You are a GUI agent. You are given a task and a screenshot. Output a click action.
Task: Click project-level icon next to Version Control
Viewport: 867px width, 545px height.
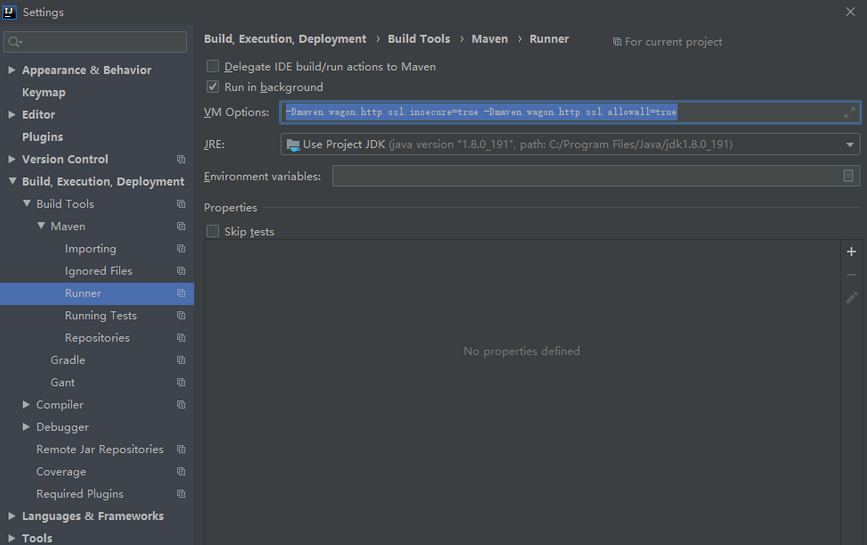(181, 159)
